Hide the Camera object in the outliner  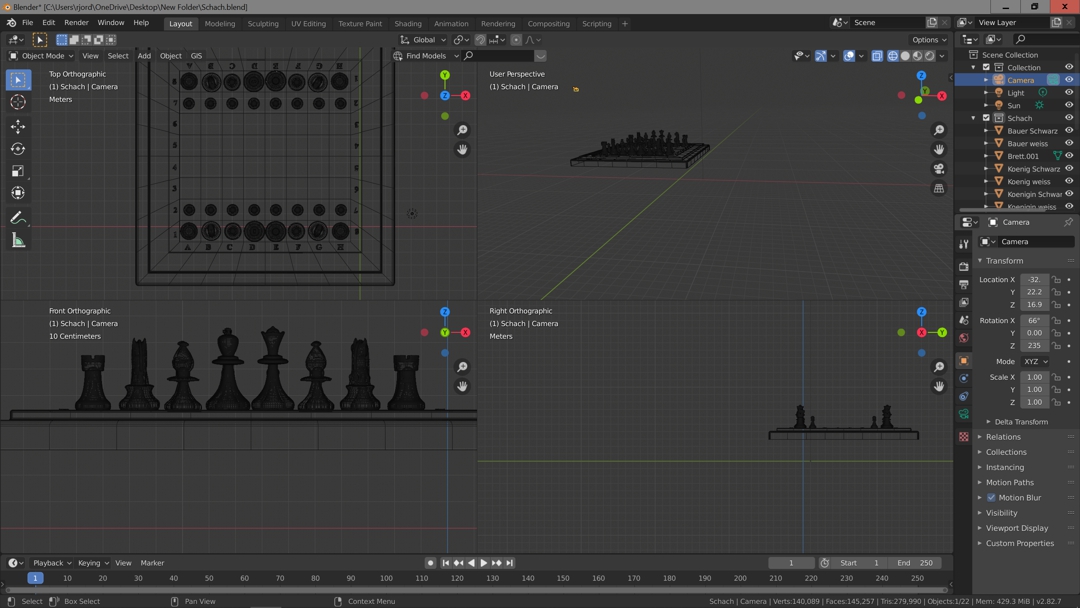pos(1068,80)
